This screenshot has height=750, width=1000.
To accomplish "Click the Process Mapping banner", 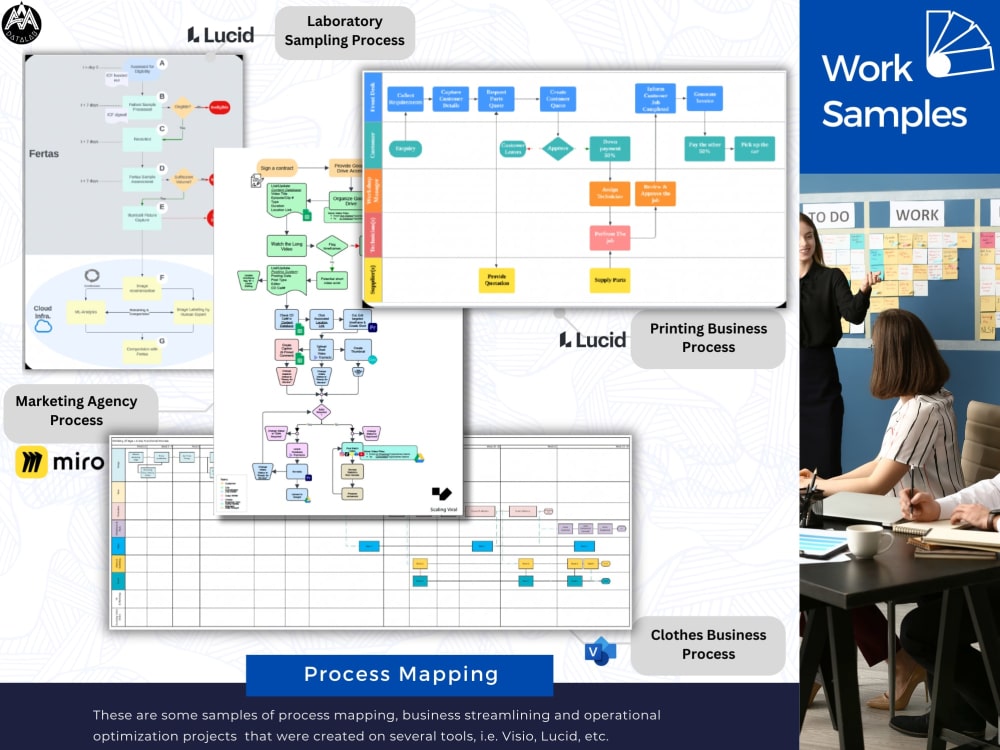I will tap(400, 674).
